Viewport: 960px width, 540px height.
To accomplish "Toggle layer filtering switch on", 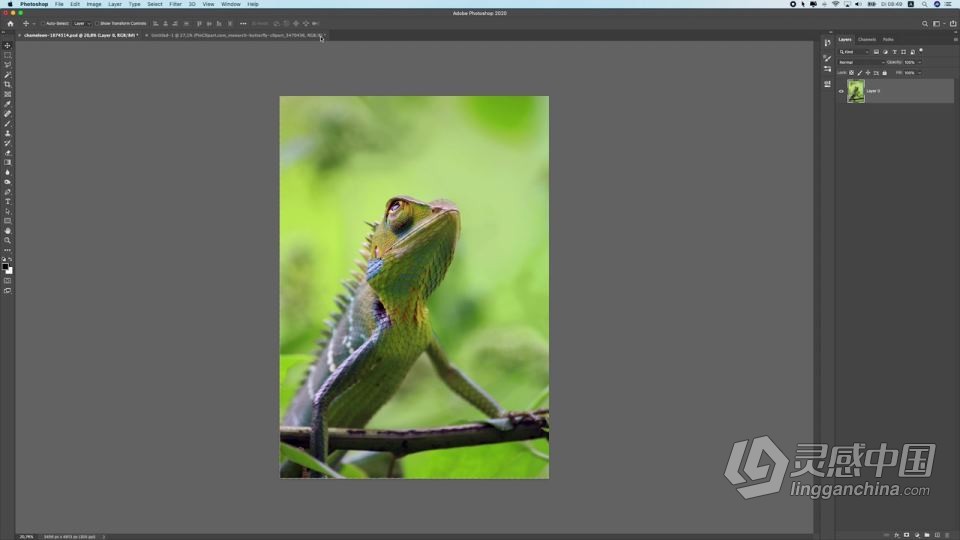I will click(x=921, y=51).
